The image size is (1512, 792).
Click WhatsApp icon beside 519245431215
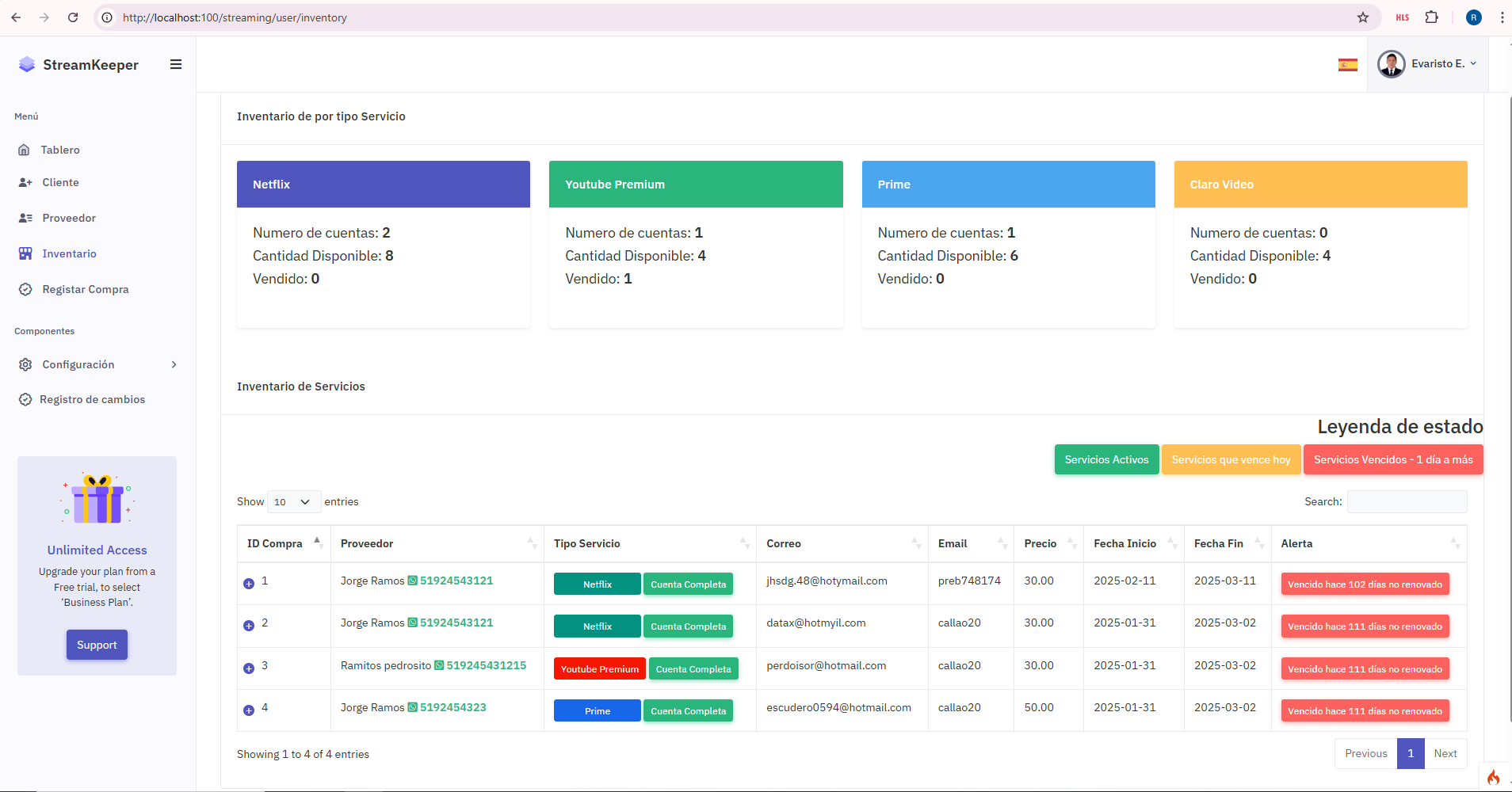(x=439, y=665)
